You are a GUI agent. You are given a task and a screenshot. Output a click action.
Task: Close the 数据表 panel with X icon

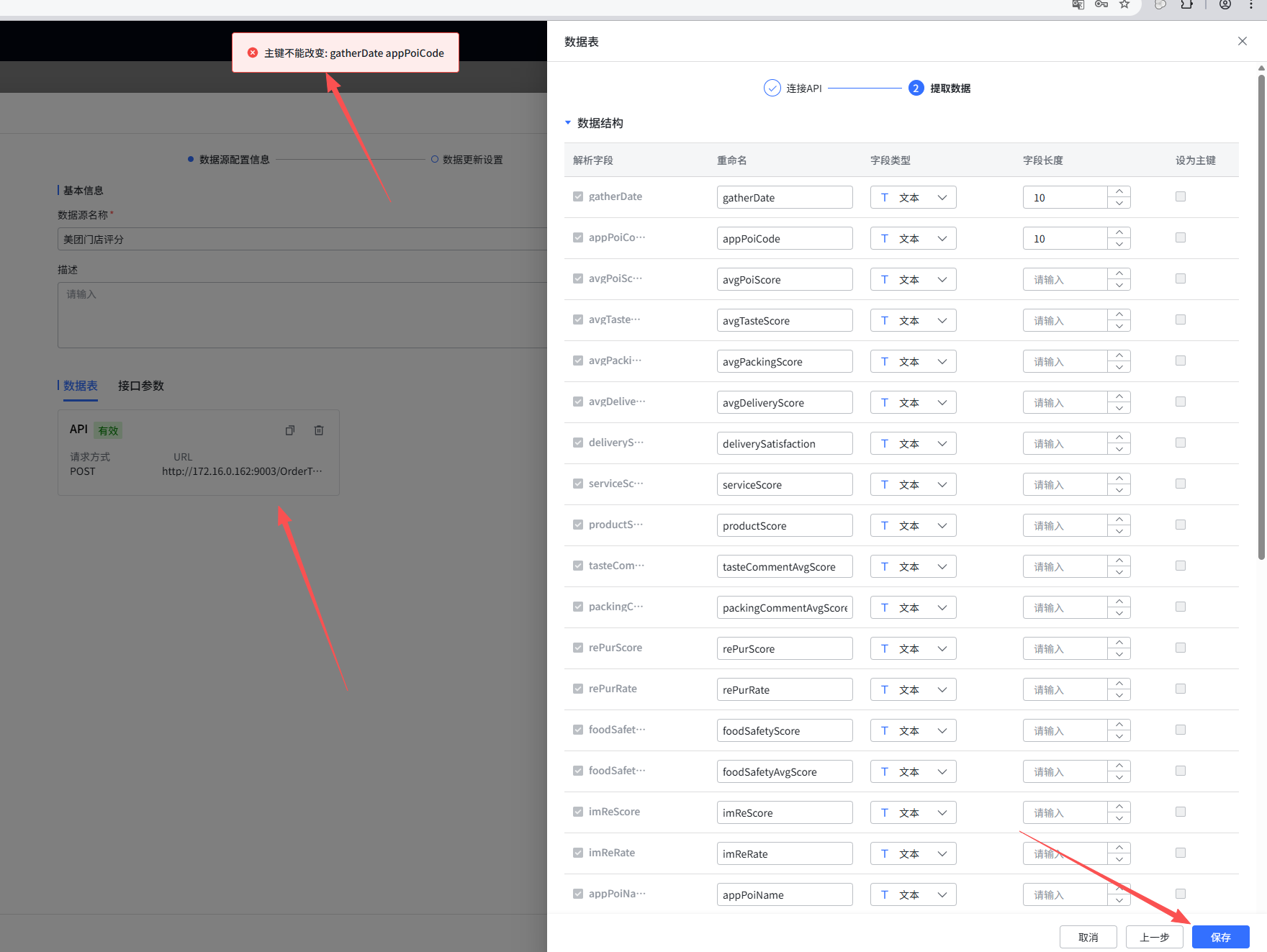1242,41
